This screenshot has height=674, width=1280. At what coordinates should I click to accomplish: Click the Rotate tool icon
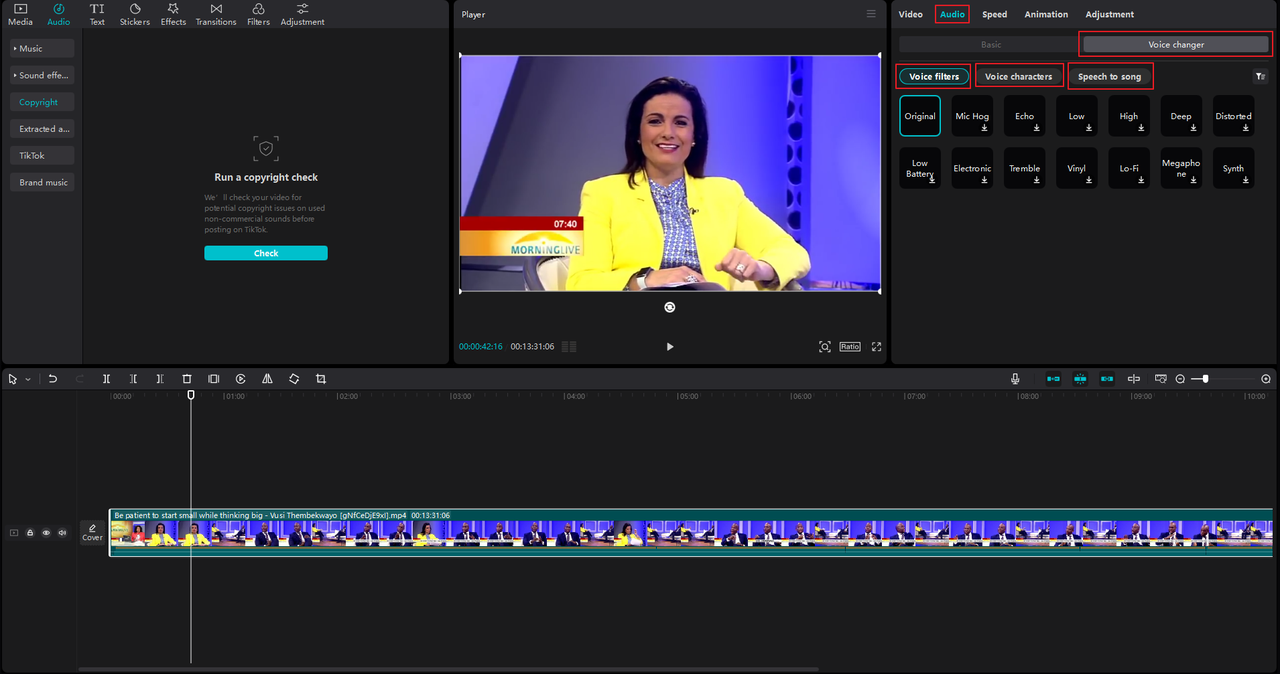click(294, 379)
